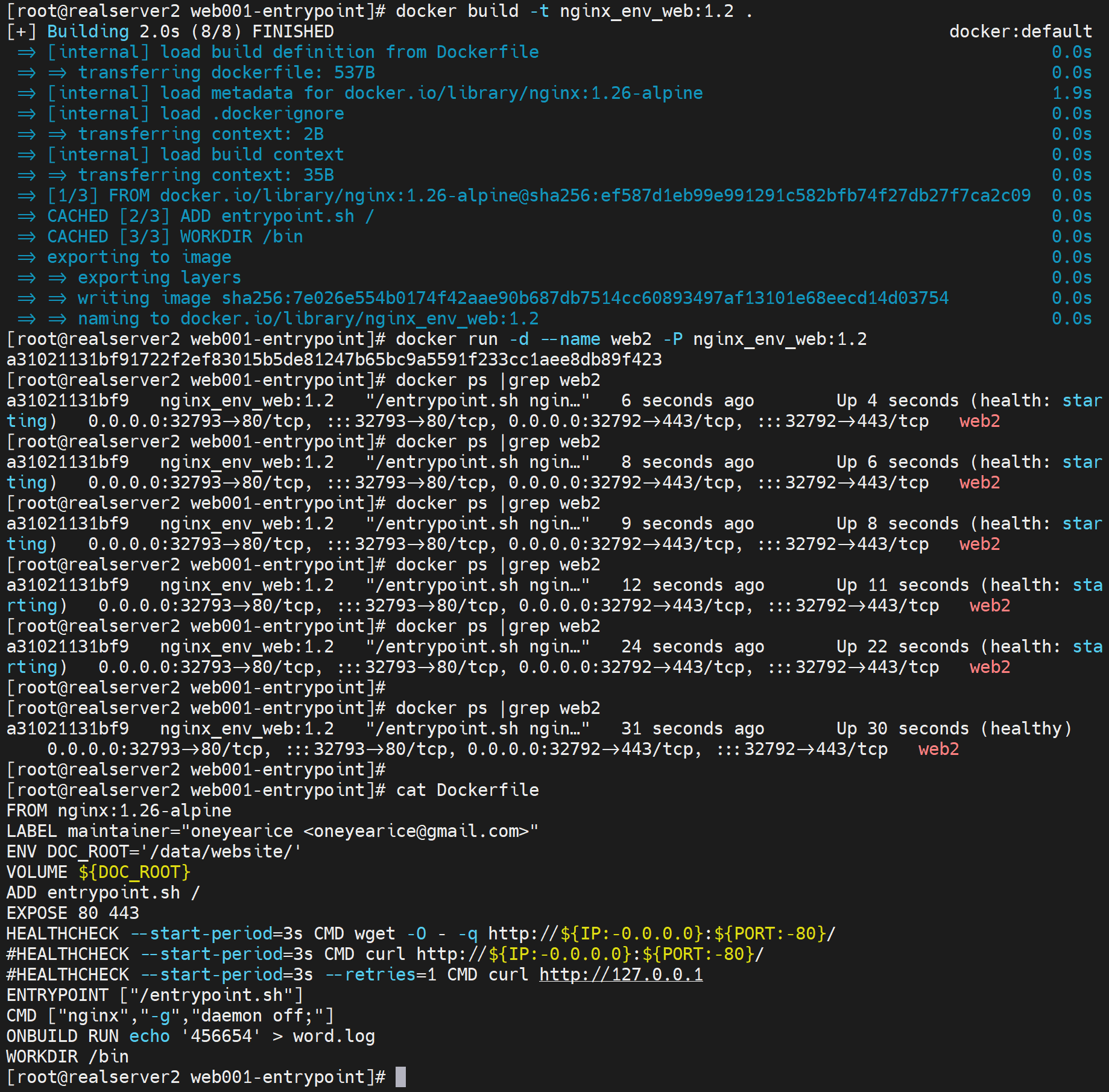1109x1092 pixels.
Task: Click the Building 2.0s (8/8) FINISHED text
Action: [191, 31]
